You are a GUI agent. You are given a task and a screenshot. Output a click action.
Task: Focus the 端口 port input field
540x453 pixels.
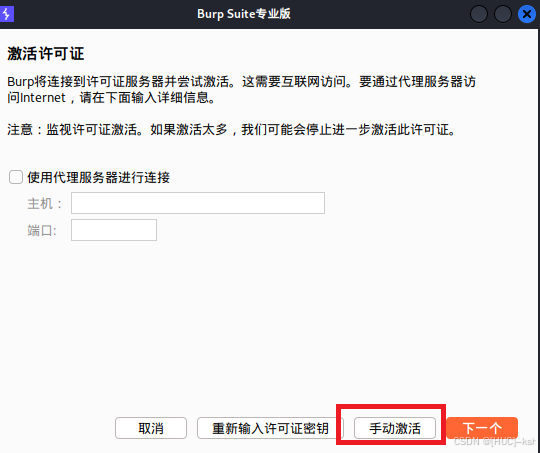tap(114, 230)
